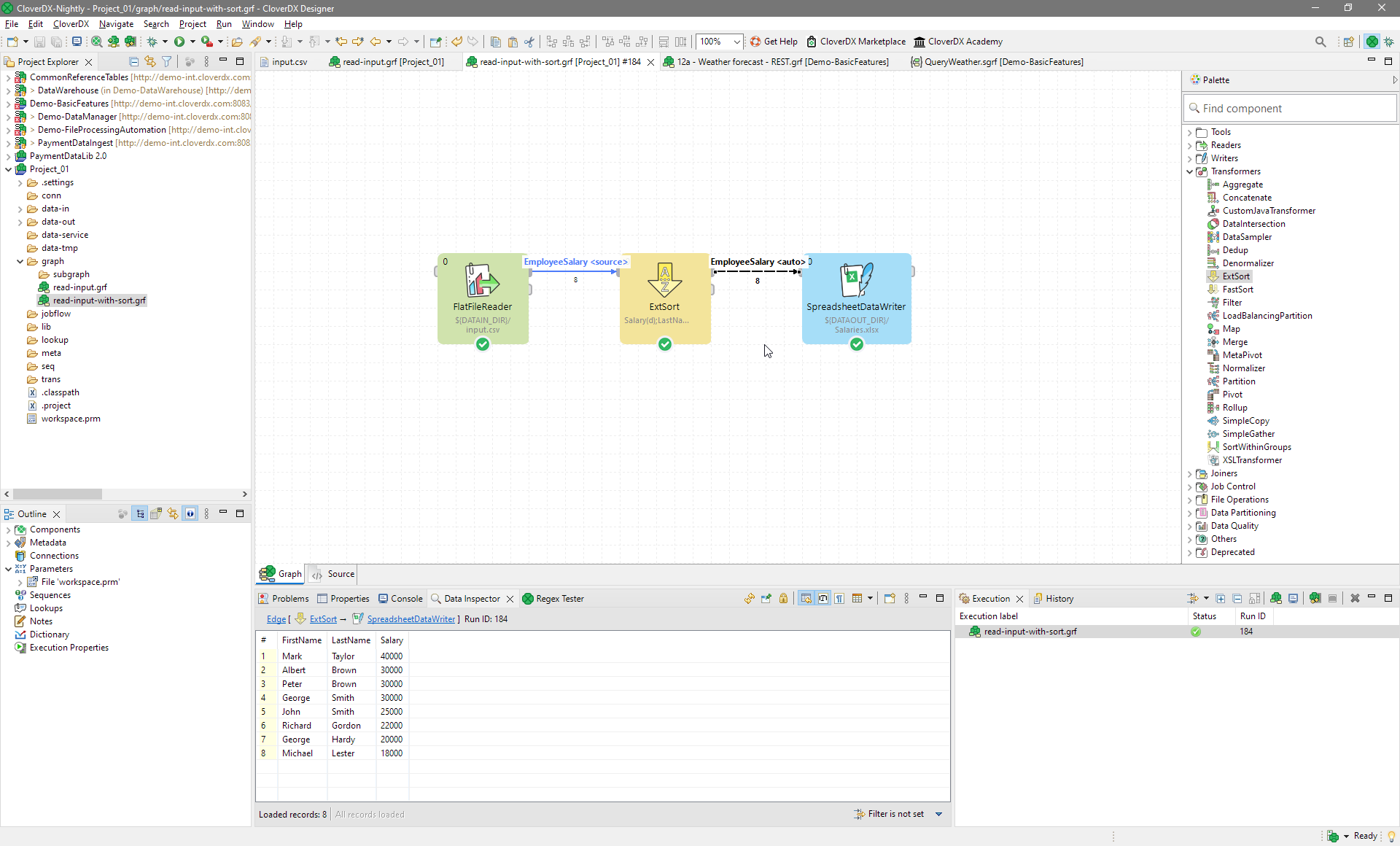Click the Project Explorer filter funnel icon
Screen dimensions: 1400x846
tap(167, 62)
